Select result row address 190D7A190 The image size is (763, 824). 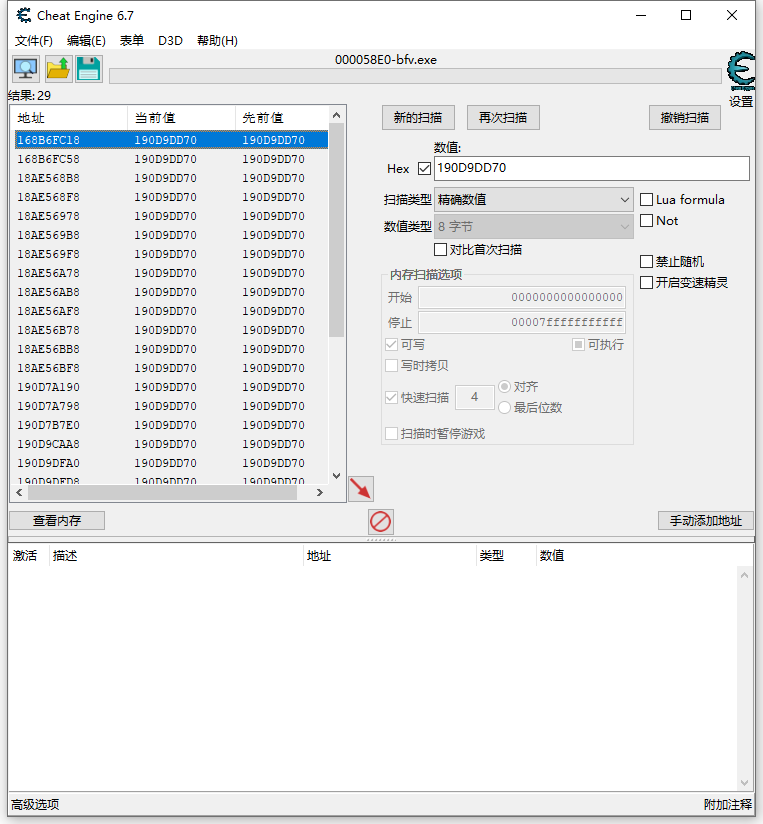click(171, 387)
